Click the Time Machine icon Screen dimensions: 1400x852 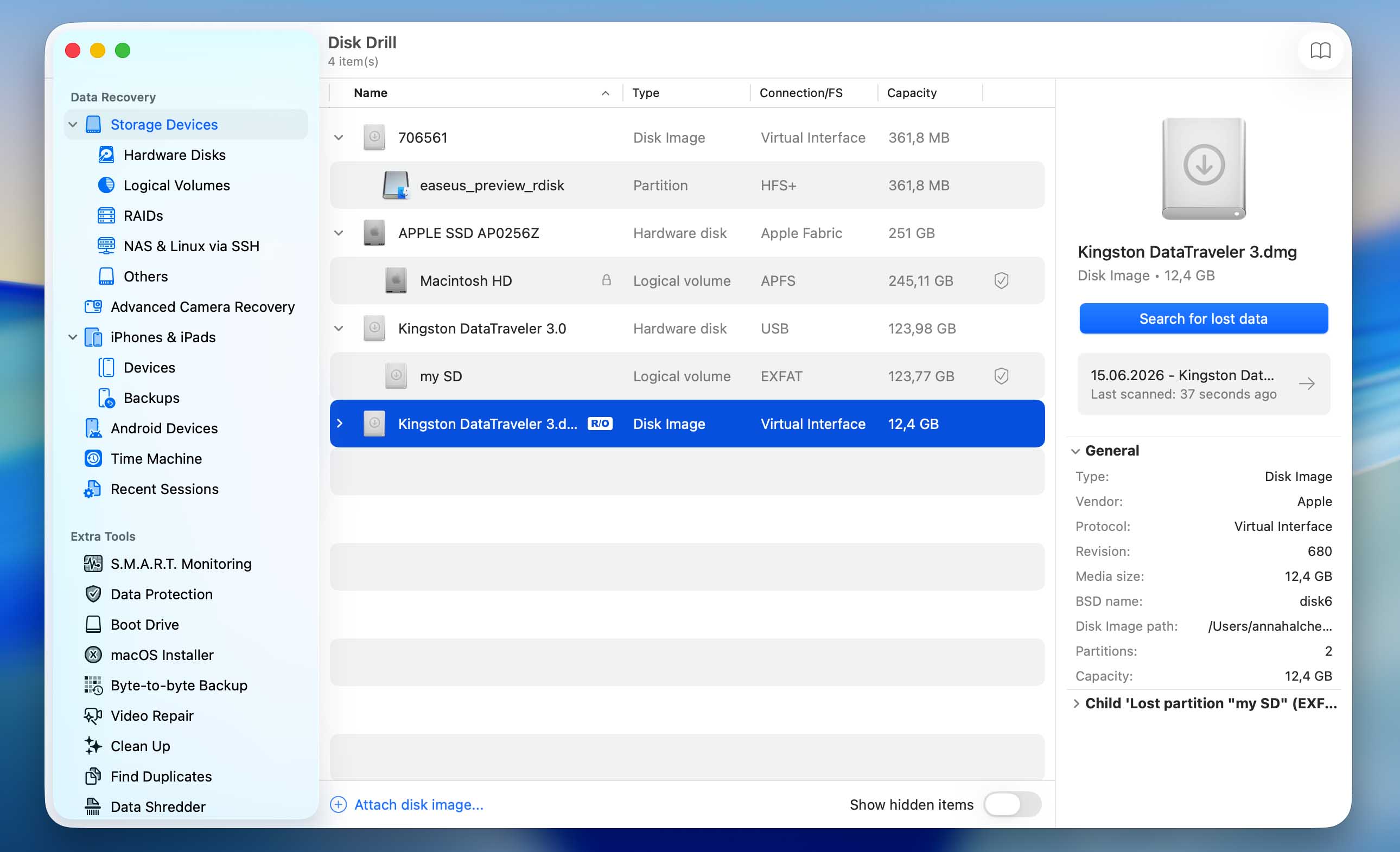click(93, 459)
